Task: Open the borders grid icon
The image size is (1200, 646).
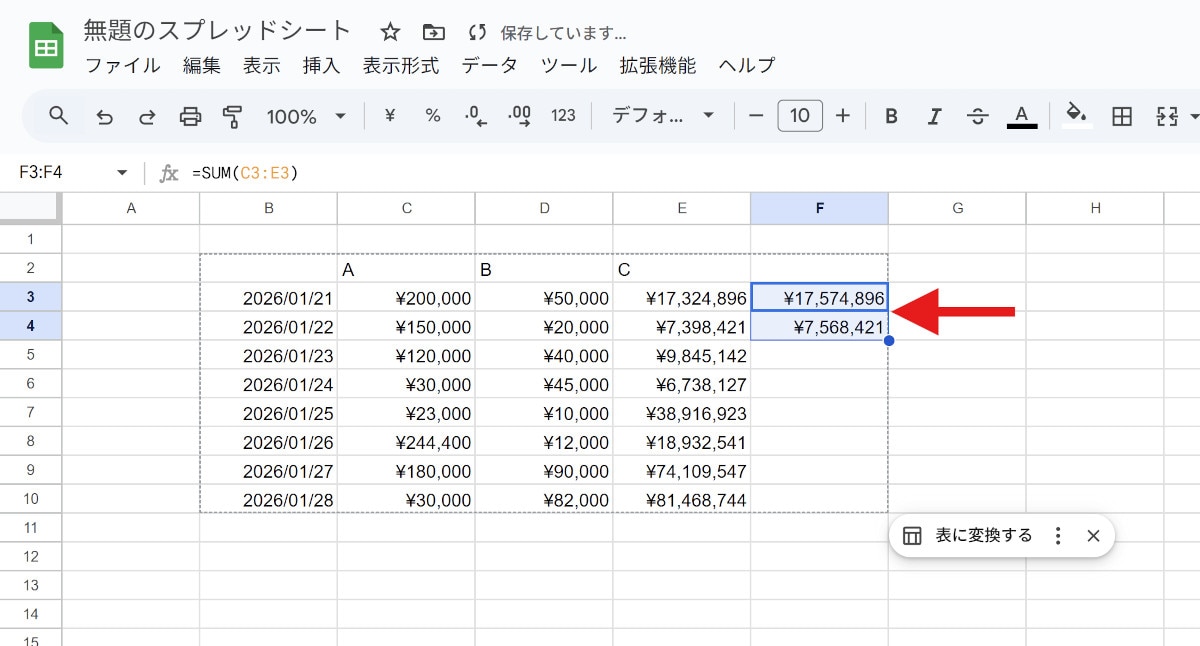Action: pos(1122,116)
